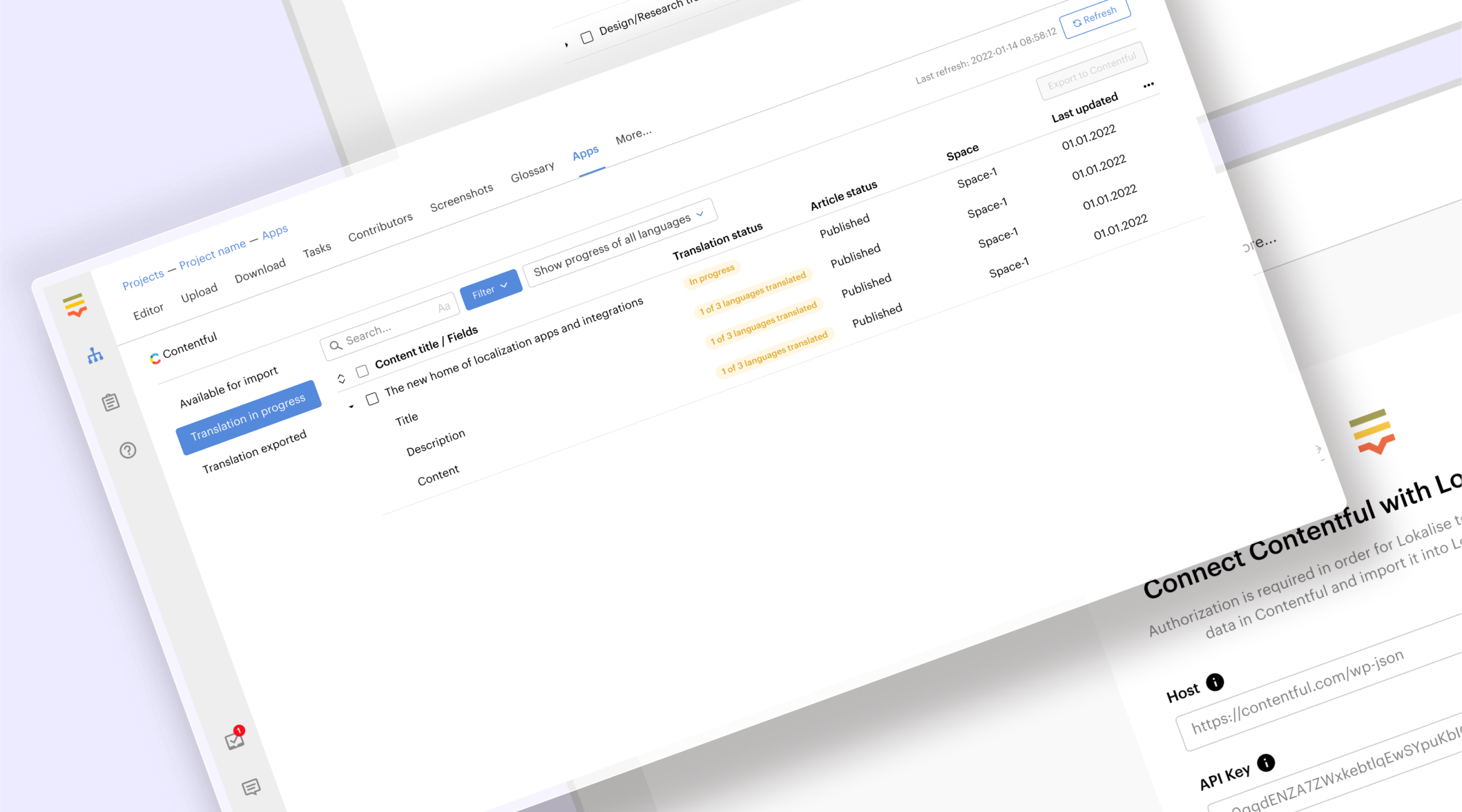Open the Filter dropdown
Screen dimensions: 1462x812
click(x=490, y=291)
